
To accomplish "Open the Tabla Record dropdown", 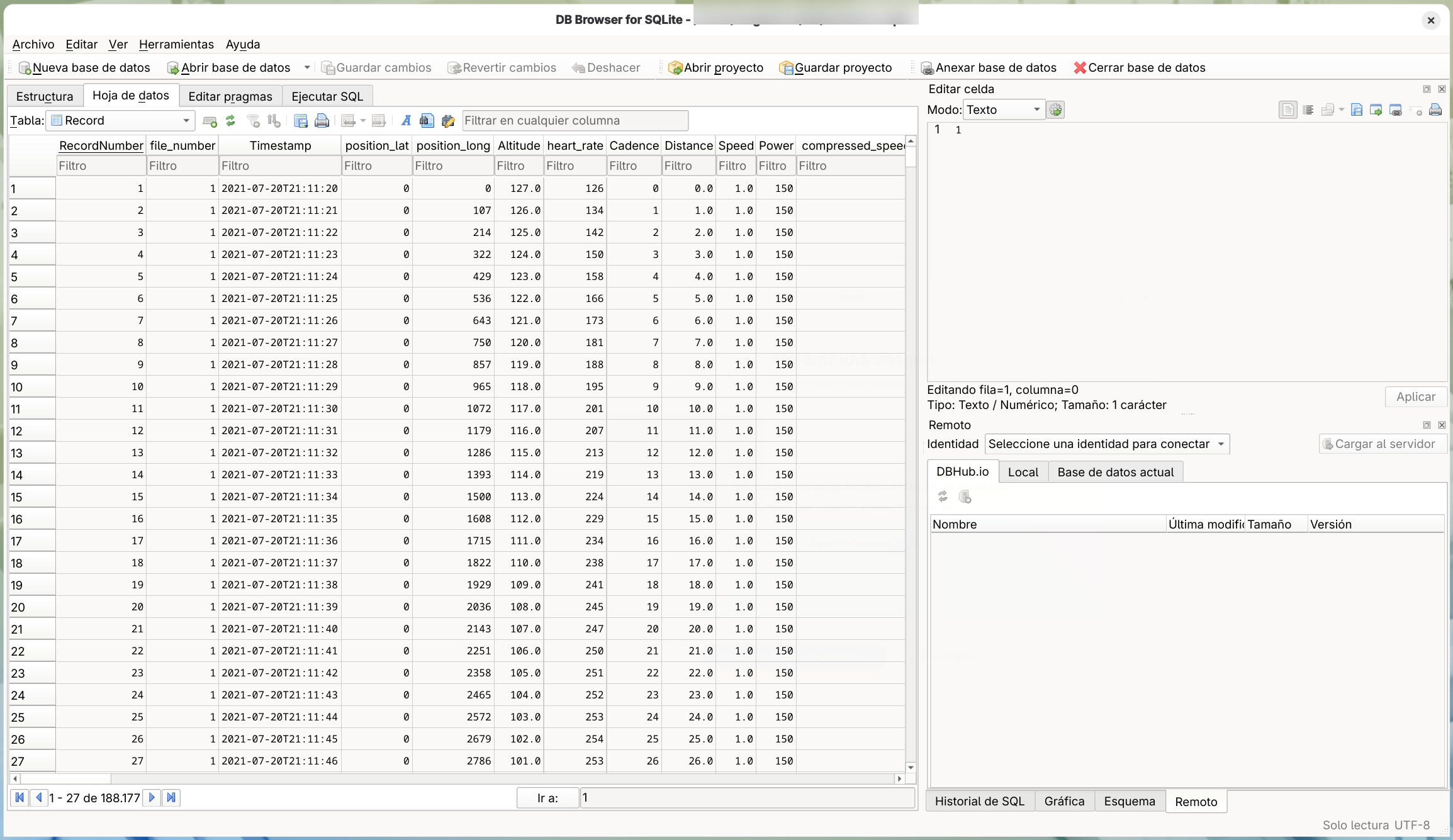I will coord(120,120).
